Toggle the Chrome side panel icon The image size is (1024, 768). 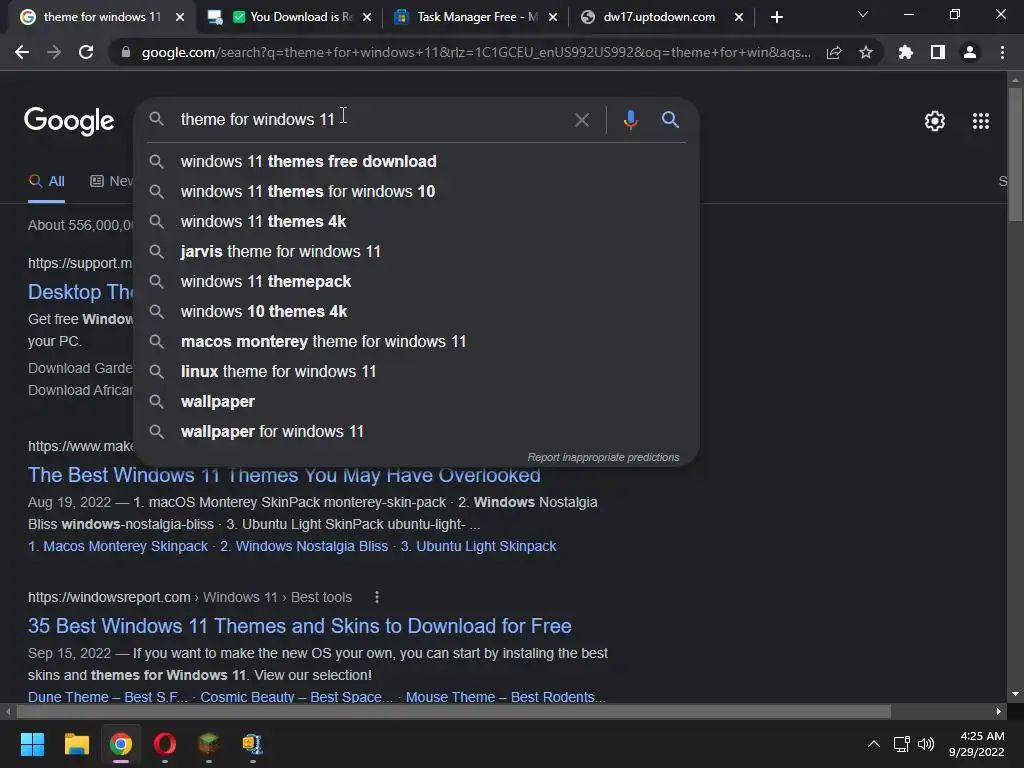click(x=938, y=52)
